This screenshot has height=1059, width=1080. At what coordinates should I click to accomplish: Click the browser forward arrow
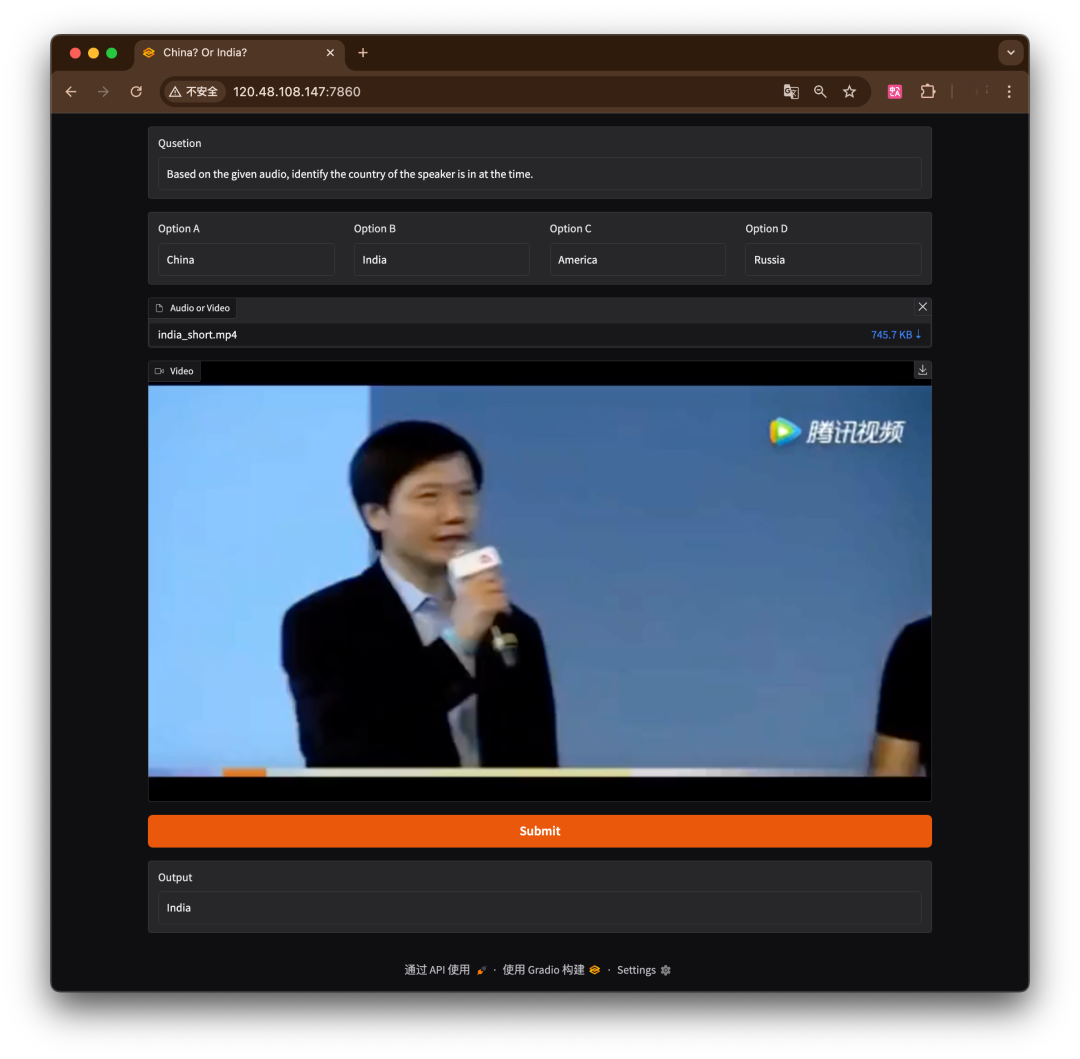(103, 92)
